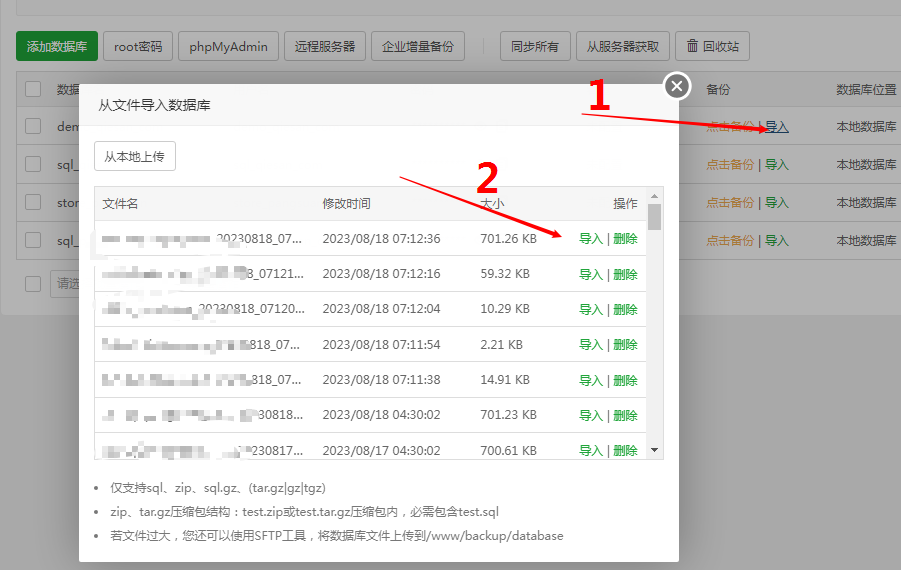Check the box for the dem database row
This screenshot has height=570, width=901.
tap(33, 126)
